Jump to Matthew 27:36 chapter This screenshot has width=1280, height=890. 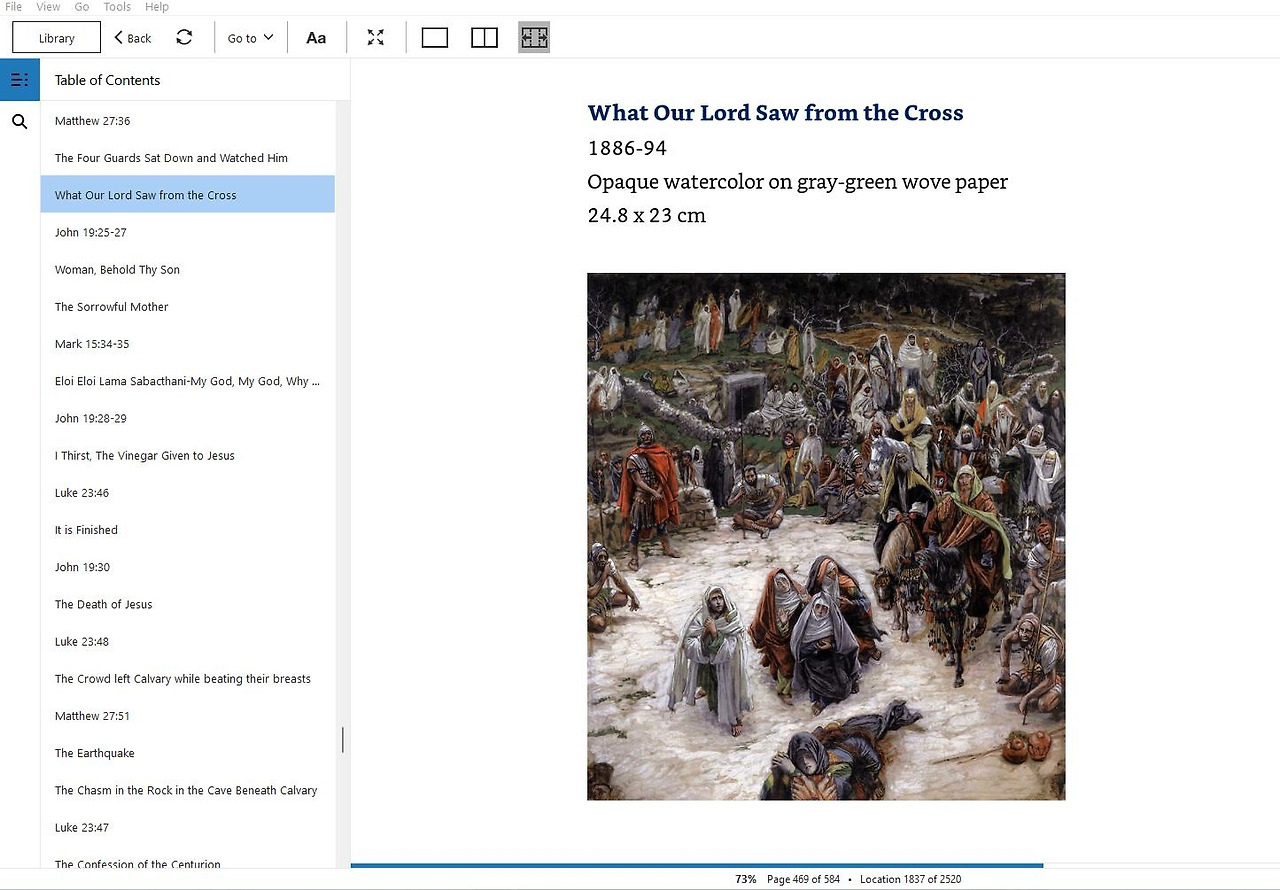coord(188,121)
